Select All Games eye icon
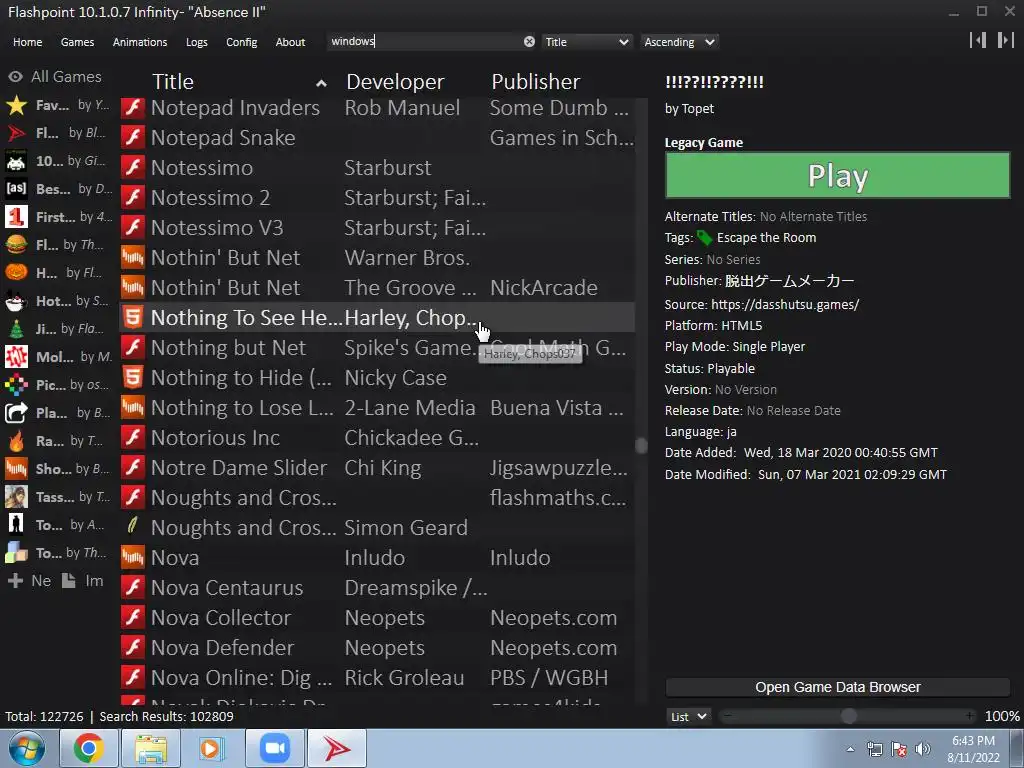Screen dimensions: 1024x768 point(15,77)
